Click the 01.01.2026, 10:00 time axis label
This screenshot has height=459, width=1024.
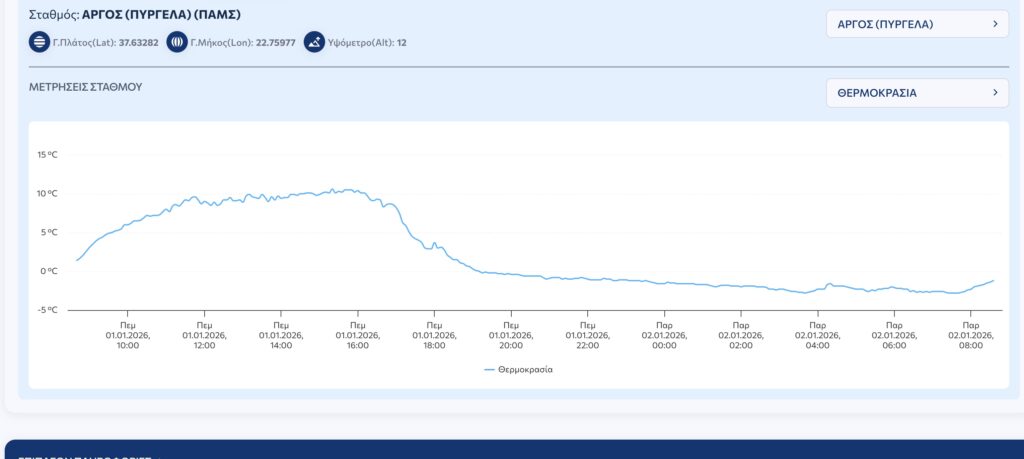[x=128, y=335]
